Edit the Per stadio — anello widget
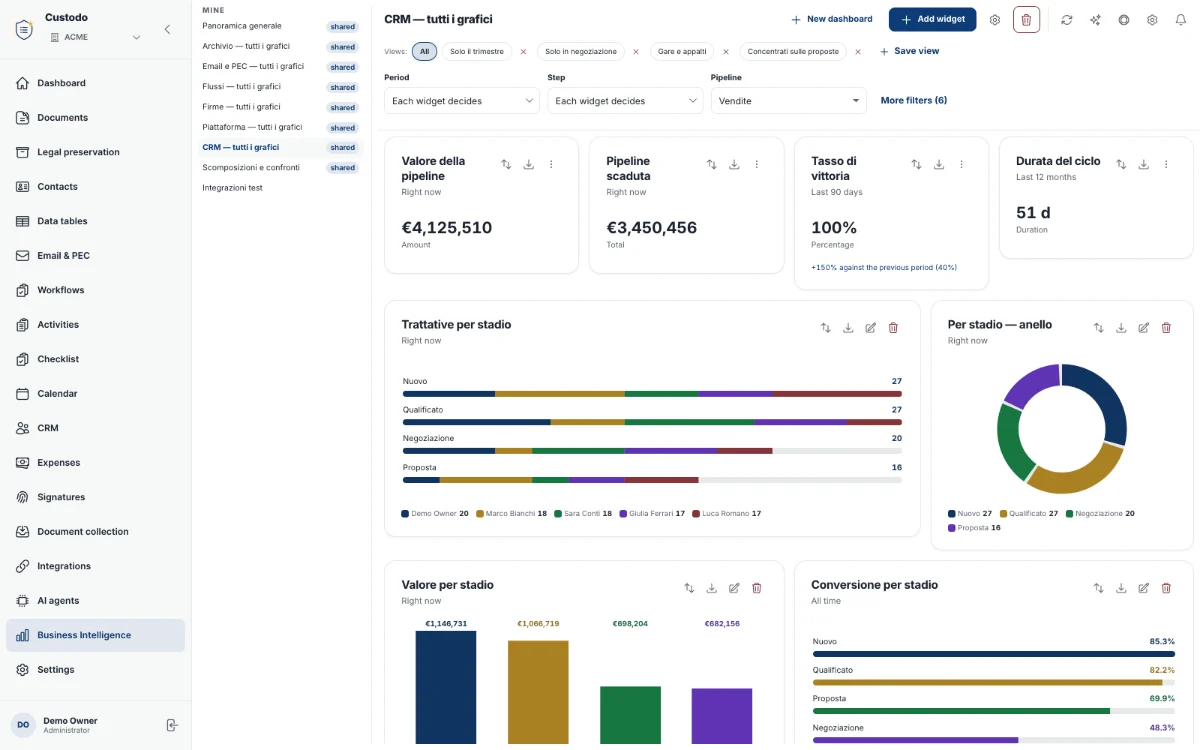Viewport: 1200px width, 750px height. (1144, 327)
